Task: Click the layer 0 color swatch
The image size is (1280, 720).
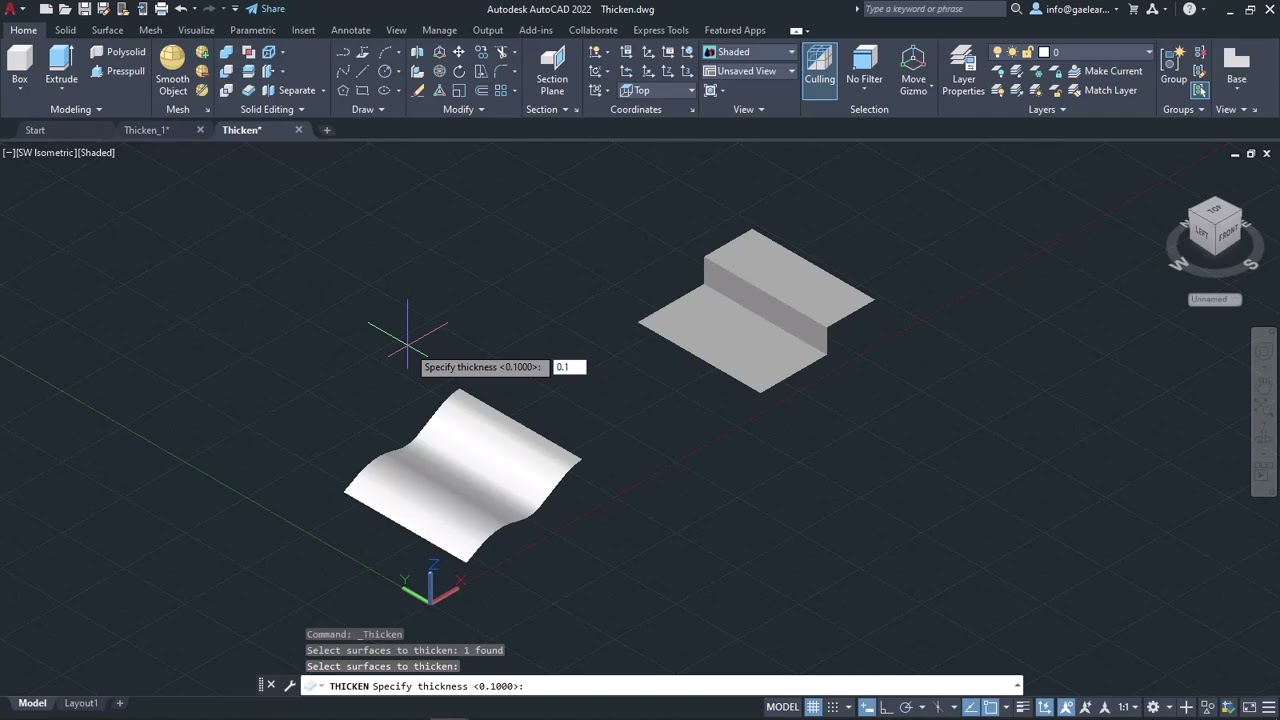Action: point(1044,52)
